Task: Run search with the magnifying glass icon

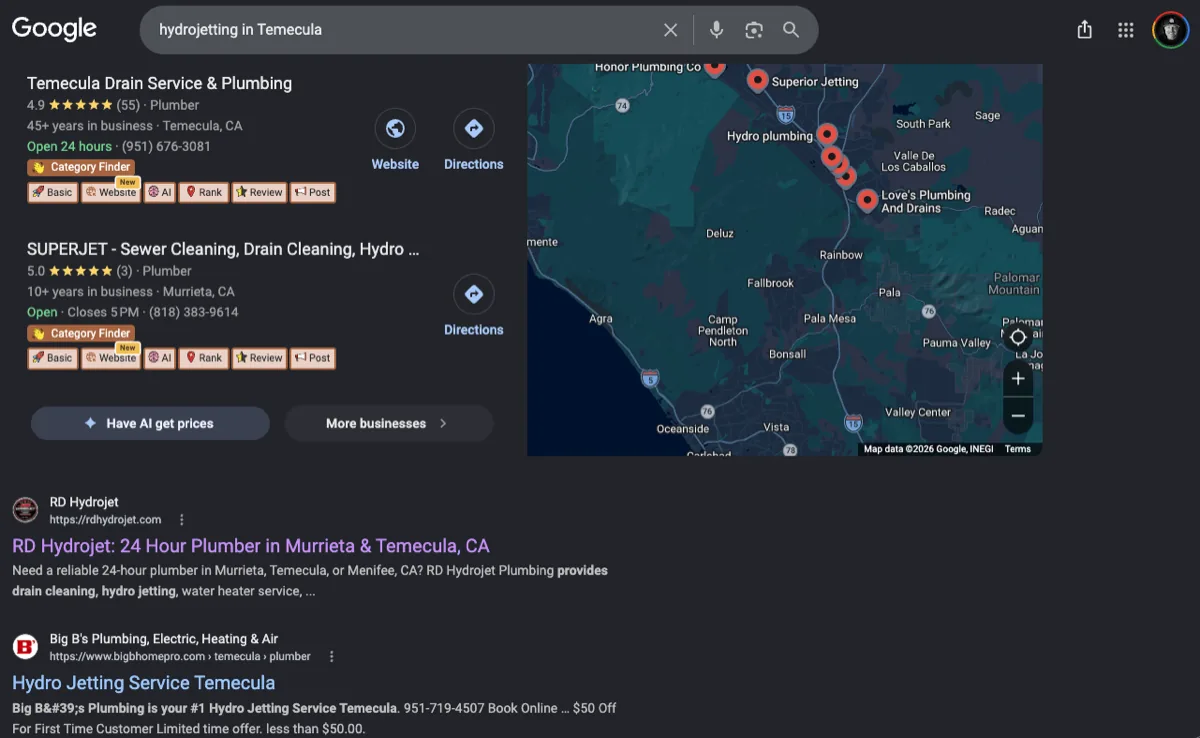Action: (791, 30)
